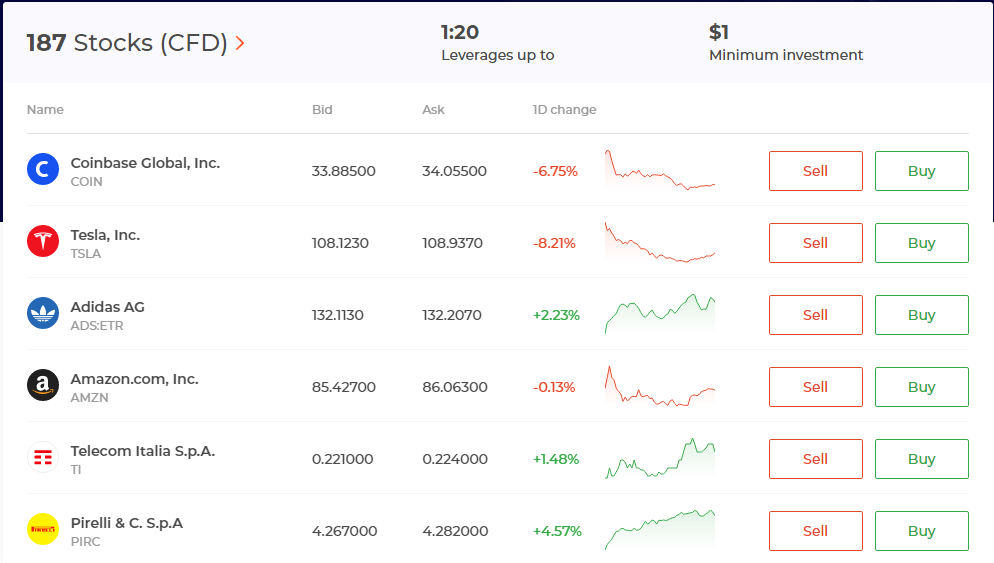This screenshot has height=563, width=994.
Task: Click the orange chevron beside Stocks (CFD)
Action: tap(240, 43)
